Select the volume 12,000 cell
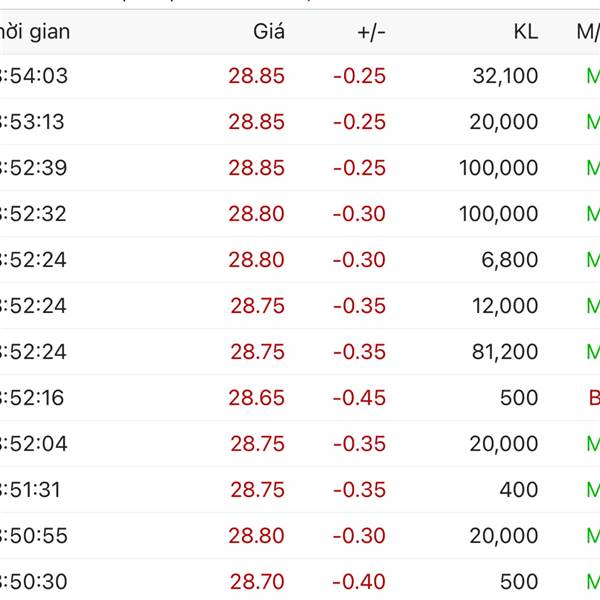 (x=505, y=305)
